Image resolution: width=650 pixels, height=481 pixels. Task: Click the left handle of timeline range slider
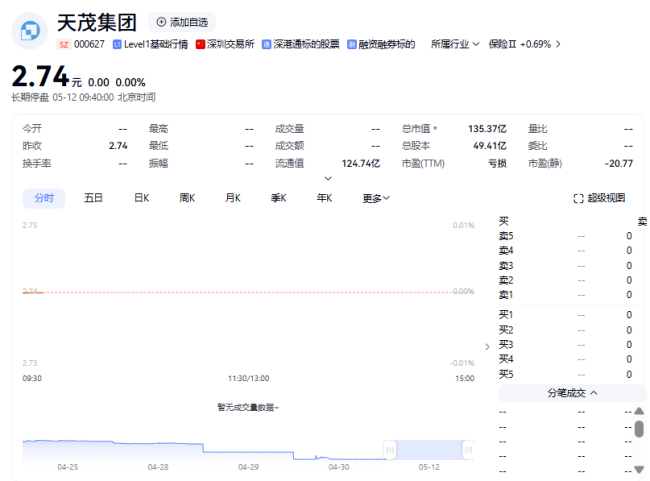(x=389, y=450)
